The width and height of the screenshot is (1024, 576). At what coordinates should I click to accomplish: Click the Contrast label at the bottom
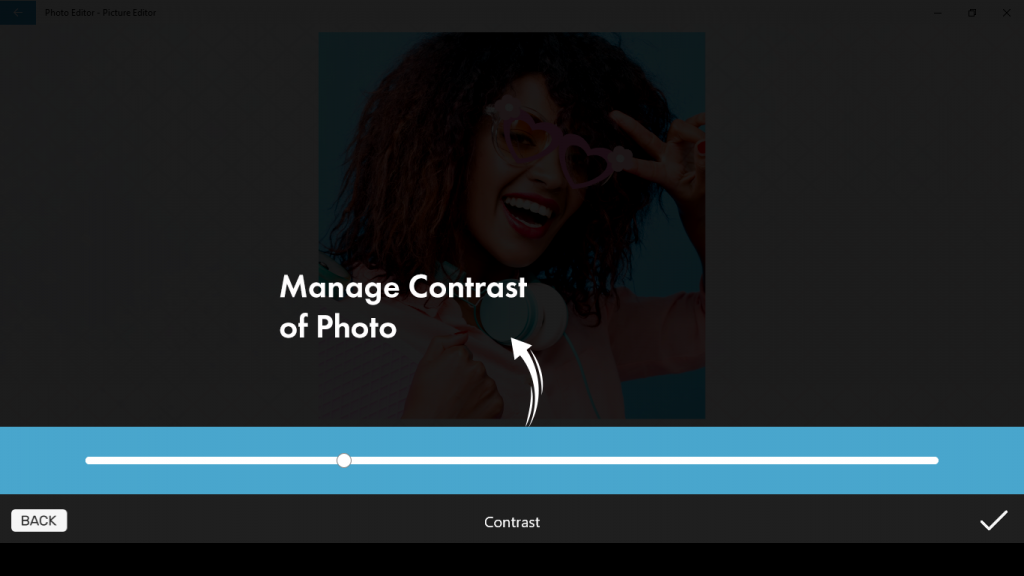(512, 522)
